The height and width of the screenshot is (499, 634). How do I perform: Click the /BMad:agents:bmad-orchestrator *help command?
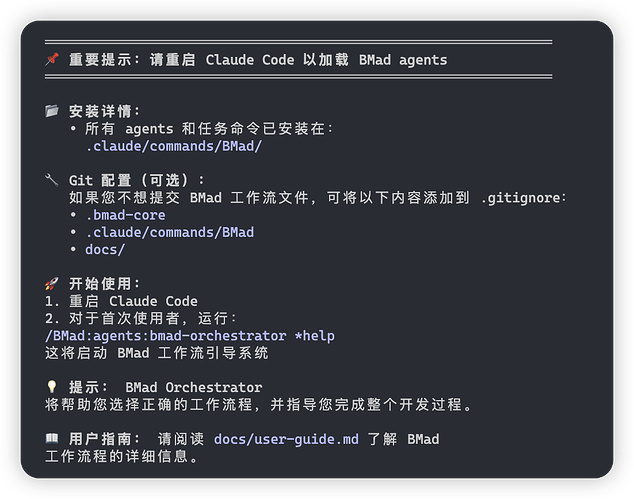[x=190, y=335]
